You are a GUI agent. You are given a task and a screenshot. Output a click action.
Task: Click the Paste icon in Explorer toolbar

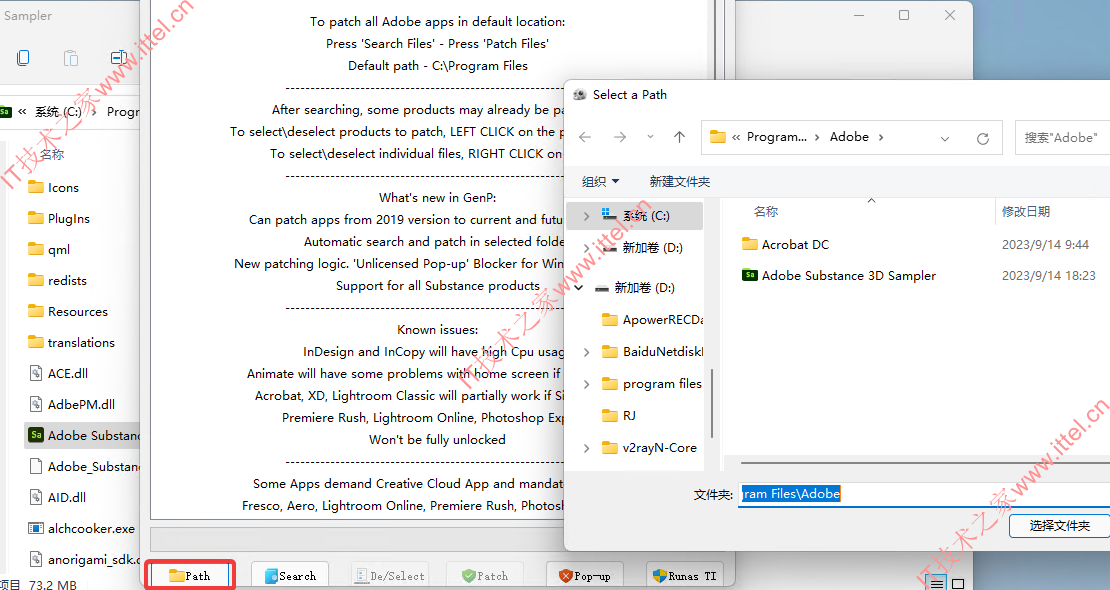[x=71, y=57]
